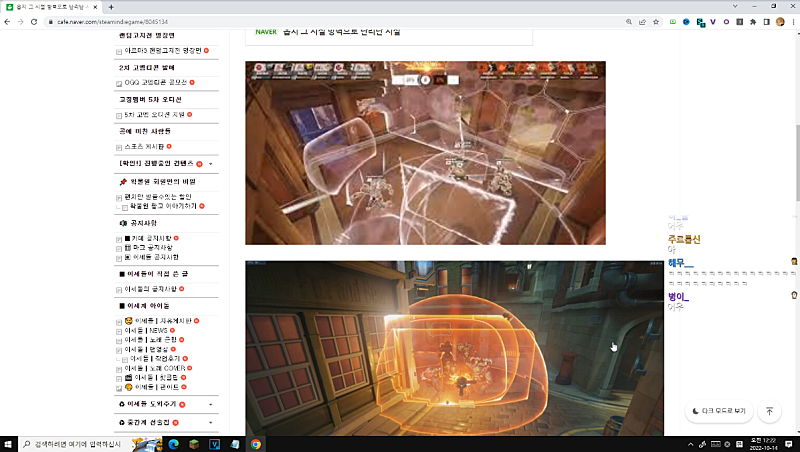Expand the 이세돌 도와주기 section arrow

[211, 405]
